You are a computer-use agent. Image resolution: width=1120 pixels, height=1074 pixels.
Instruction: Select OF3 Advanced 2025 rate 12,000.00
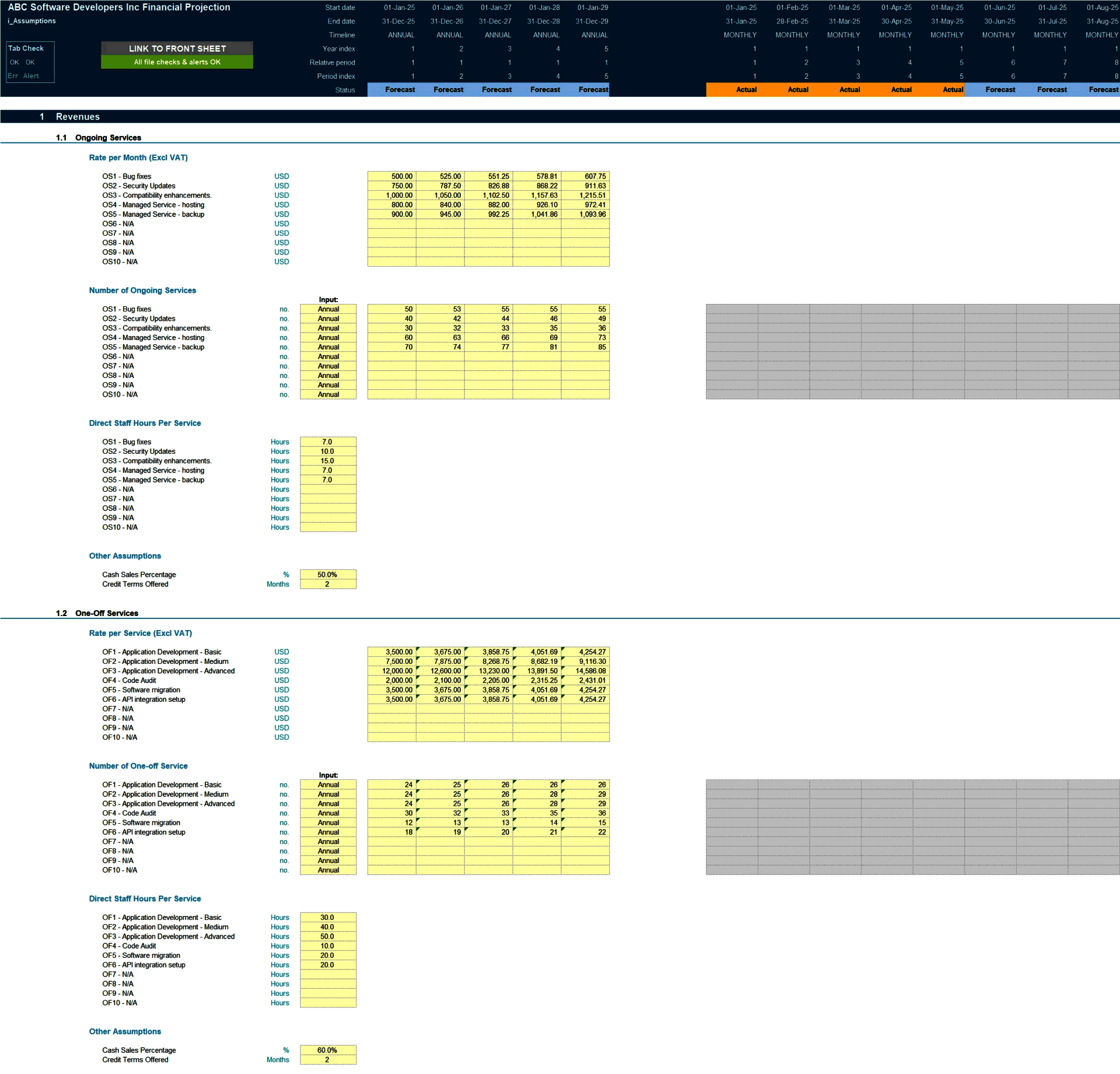(392, 671)
